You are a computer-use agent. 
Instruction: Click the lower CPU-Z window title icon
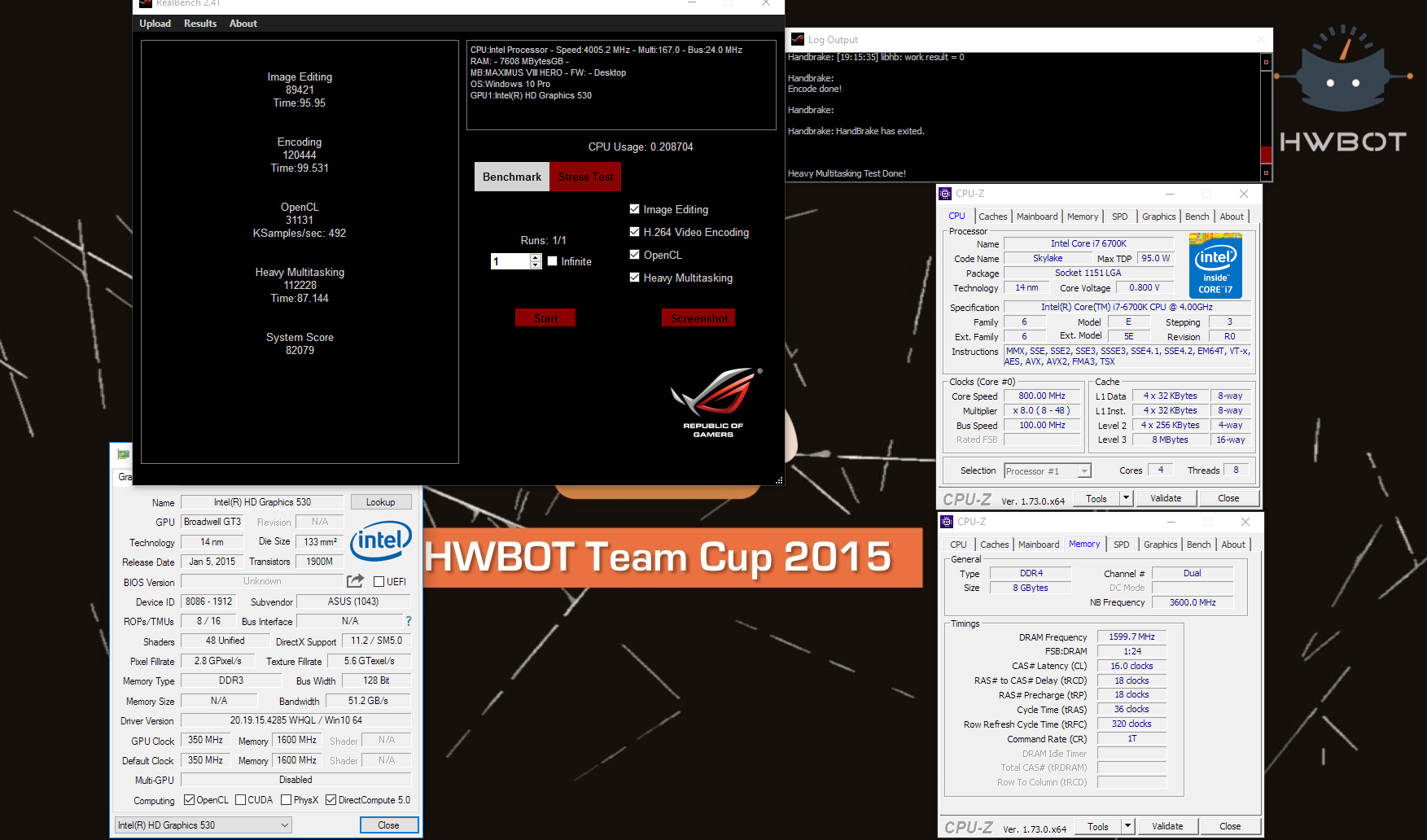point(947,522)
